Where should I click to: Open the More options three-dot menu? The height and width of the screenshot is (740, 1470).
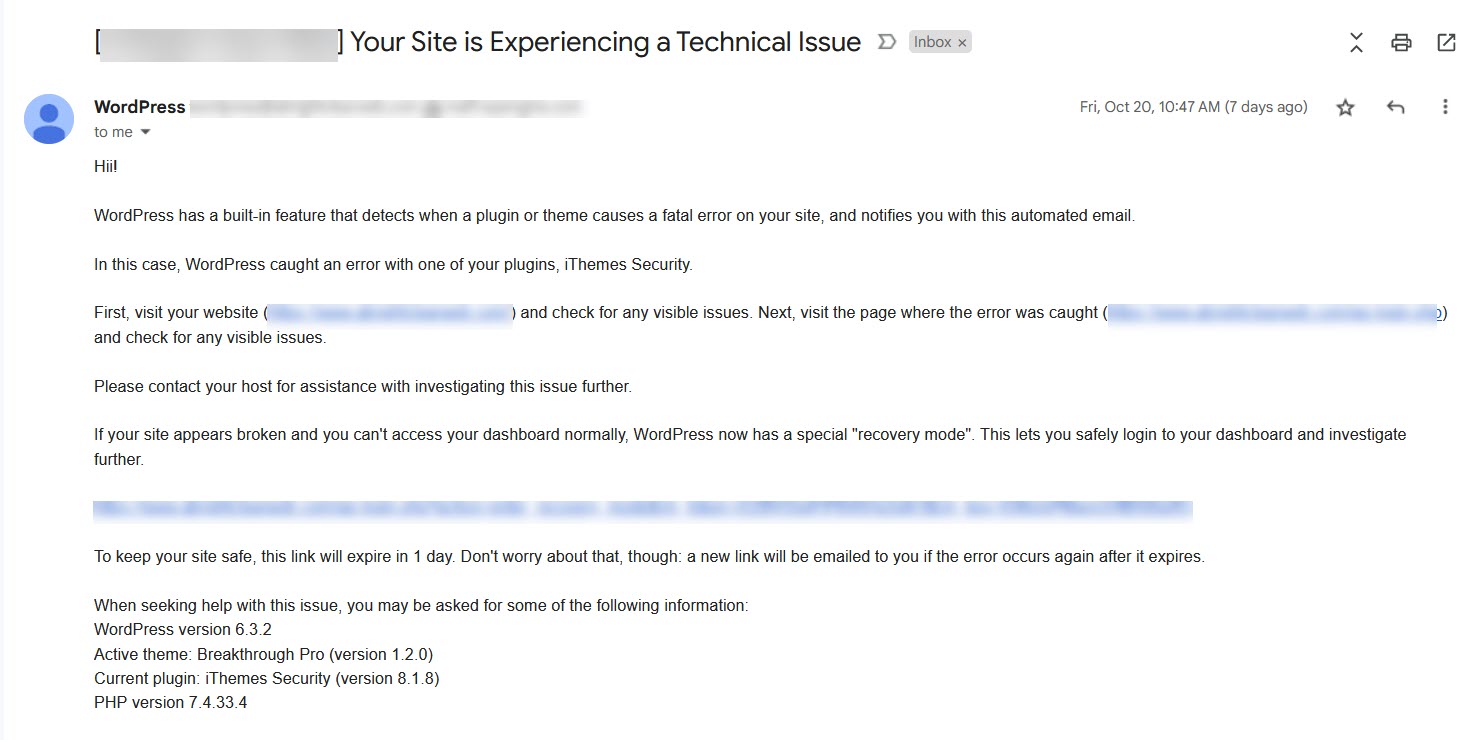point(1445,107)
